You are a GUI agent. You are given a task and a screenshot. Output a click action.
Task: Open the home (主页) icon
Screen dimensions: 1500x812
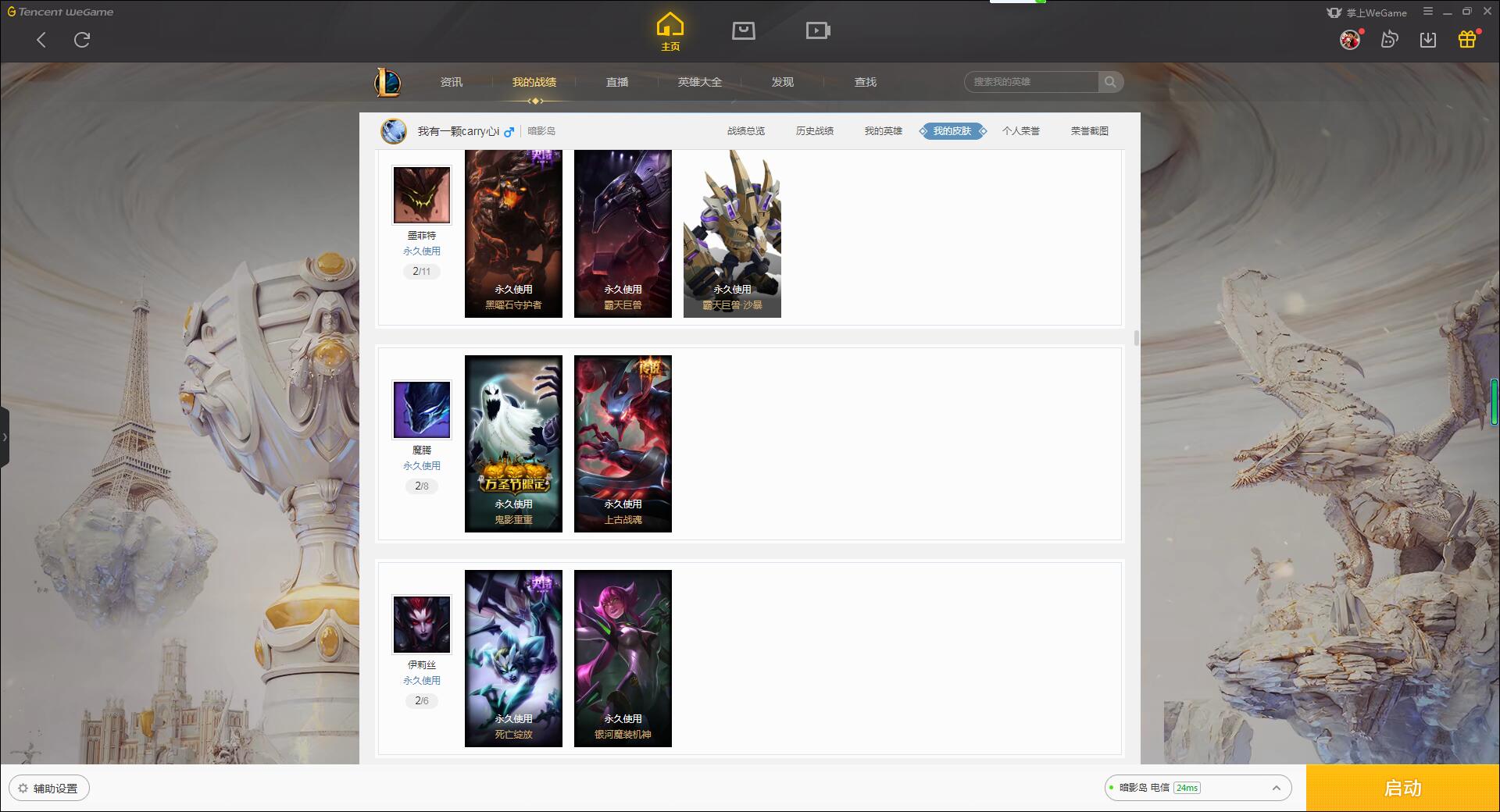670,31
